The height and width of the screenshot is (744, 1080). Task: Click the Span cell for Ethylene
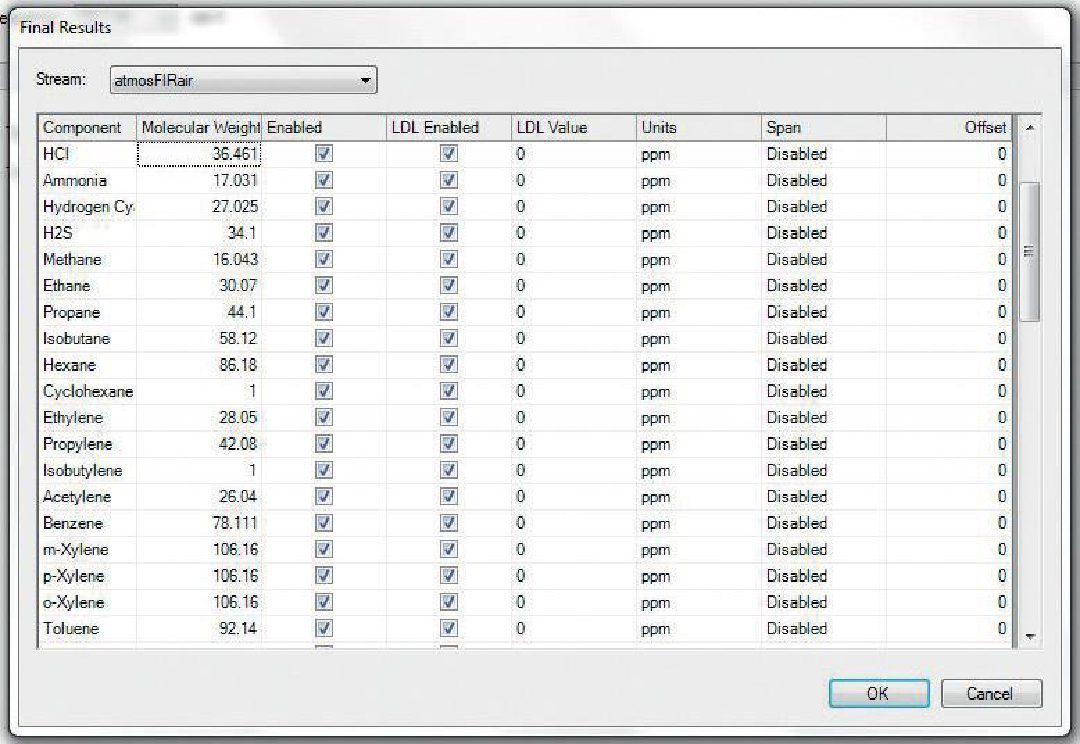point(820,418)
